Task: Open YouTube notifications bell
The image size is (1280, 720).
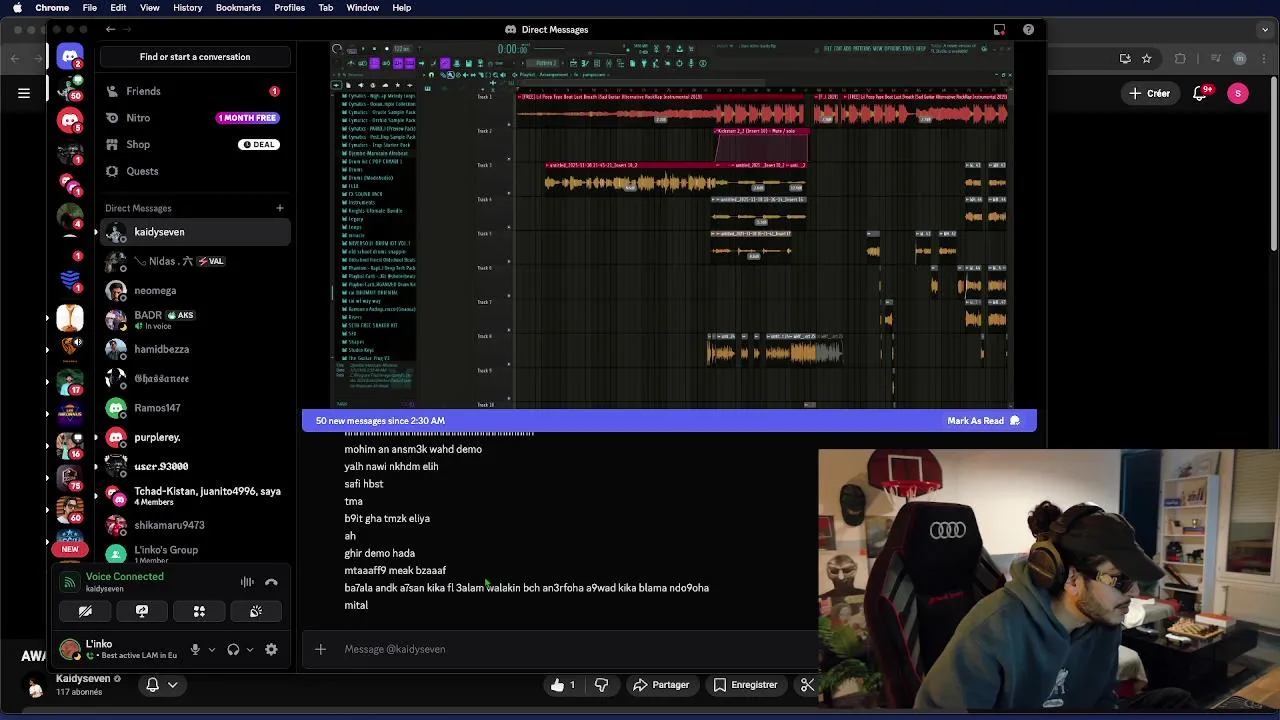Action: pyautogui.click(x=1200, y=93)
